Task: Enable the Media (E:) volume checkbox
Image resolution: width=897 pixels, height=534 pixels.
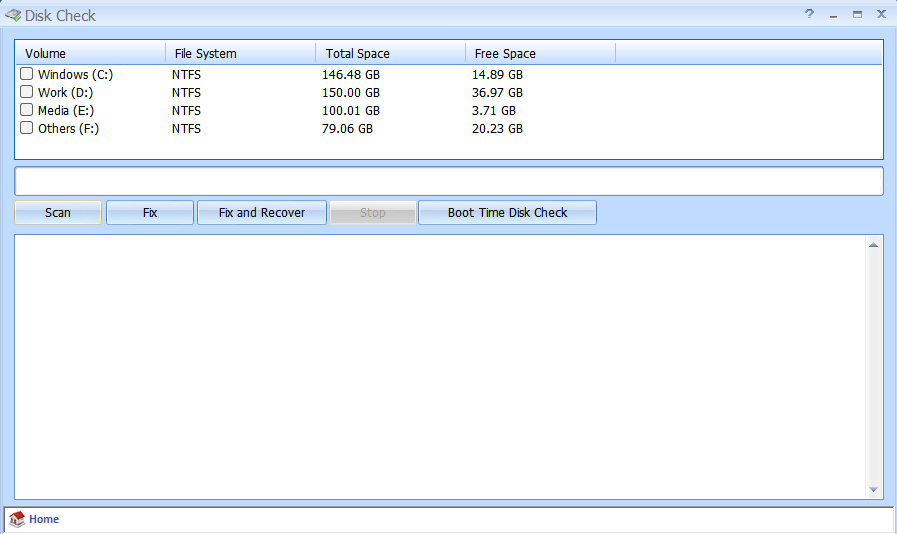Action: [27, 110]
